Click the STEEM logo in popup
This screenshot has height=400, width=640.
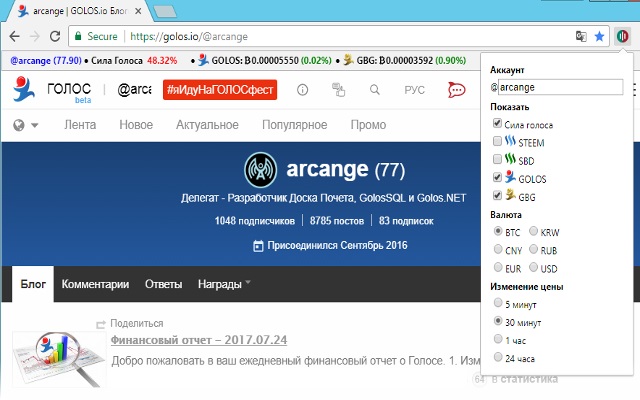[510, 141]
